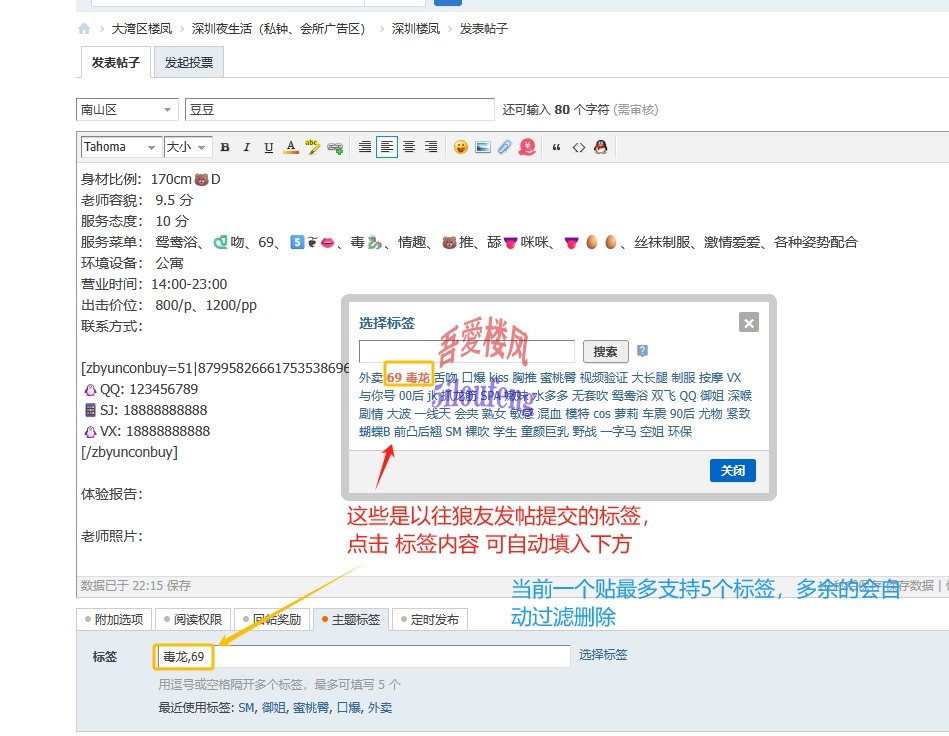
Task: Click the 体验报告: line in editor
Action: (112, 494)
